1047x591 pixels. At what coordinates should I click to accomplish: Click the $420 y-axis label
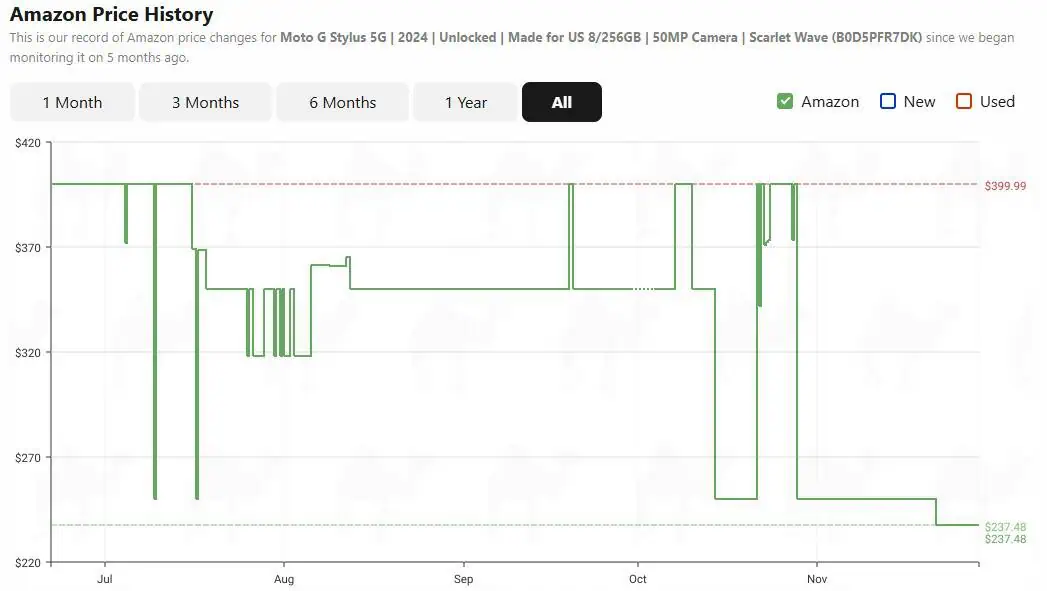point(28,143)
